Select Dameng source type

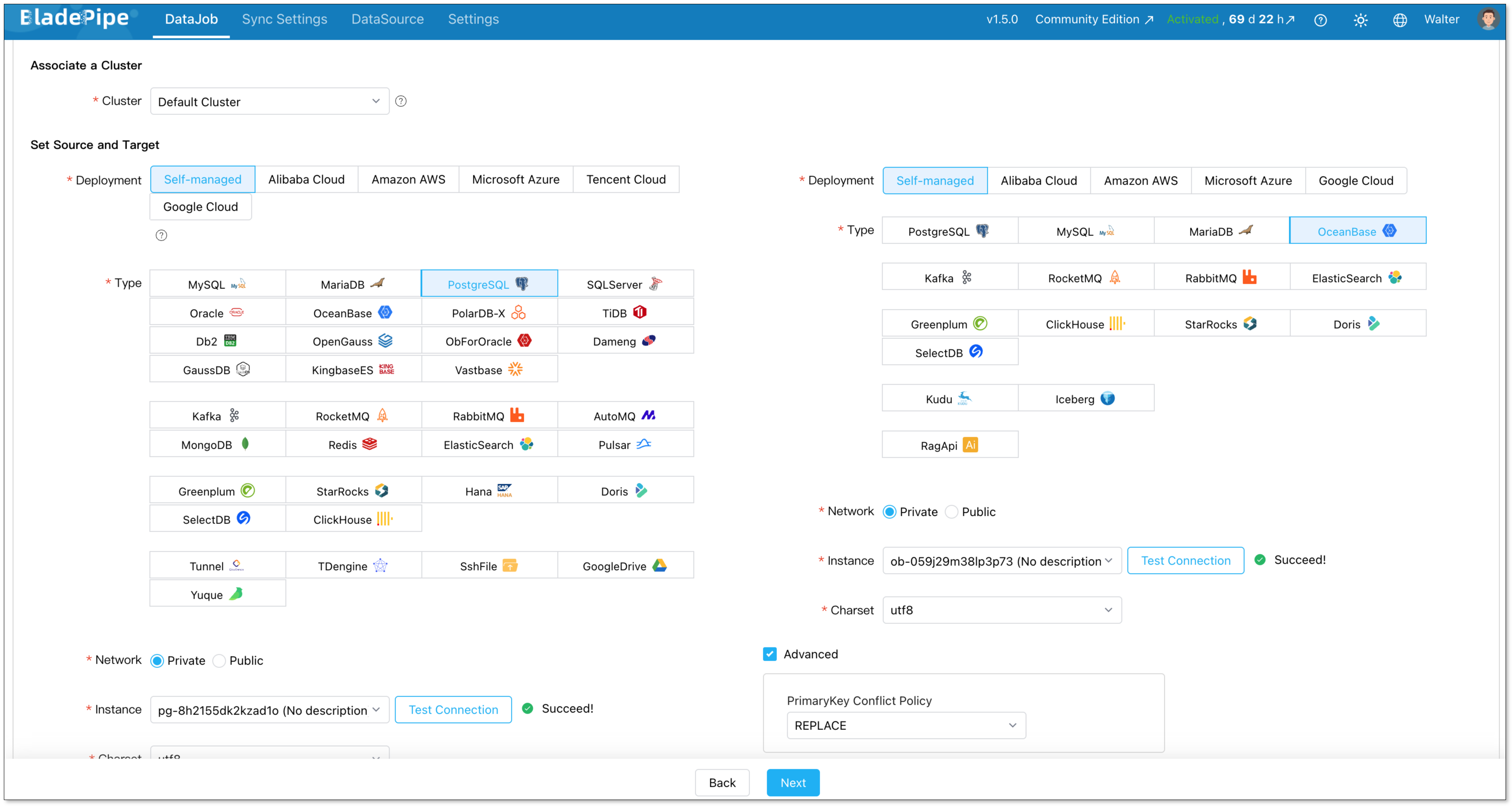click(x=625, y=341)
